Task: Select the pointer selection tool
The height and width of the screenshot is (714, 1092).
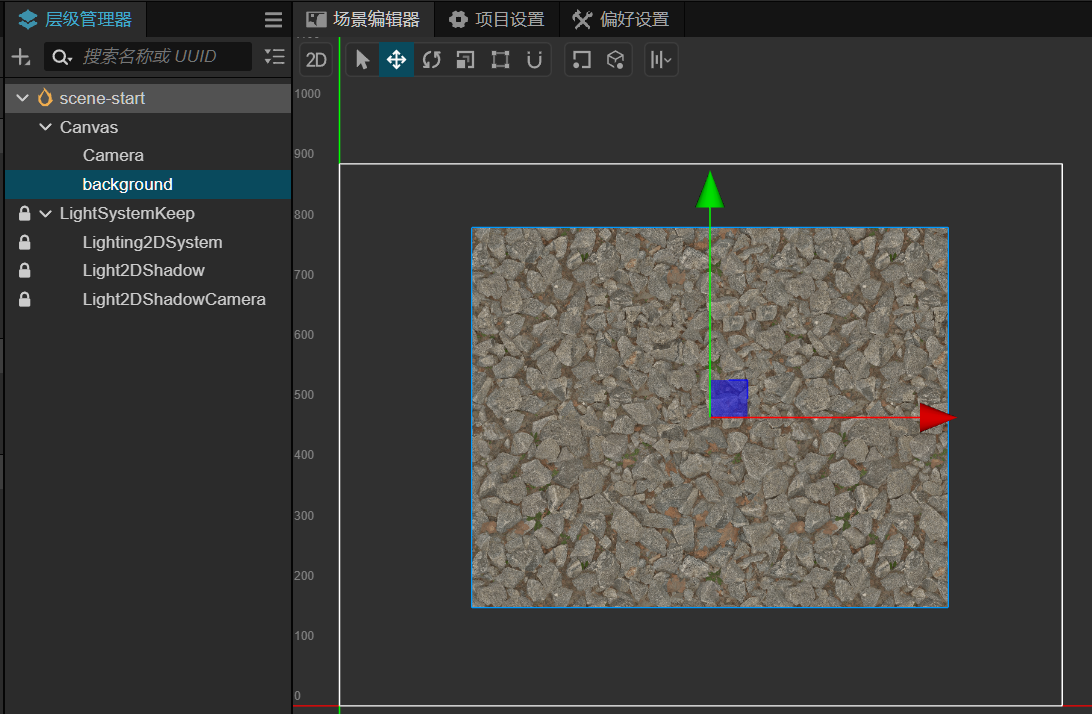Action: (x=362, y=60)
